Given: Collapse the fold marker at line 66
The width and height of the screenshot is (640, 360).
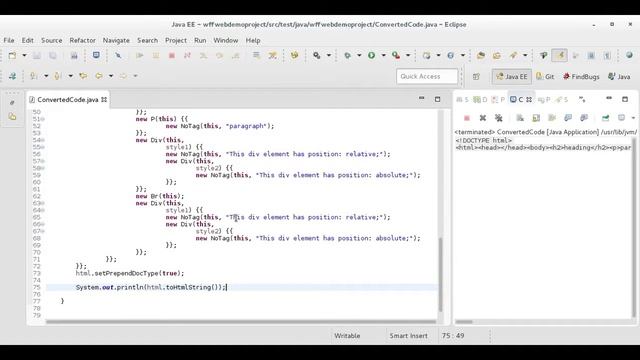Looking at the screenshot, I should coord(43,224).
